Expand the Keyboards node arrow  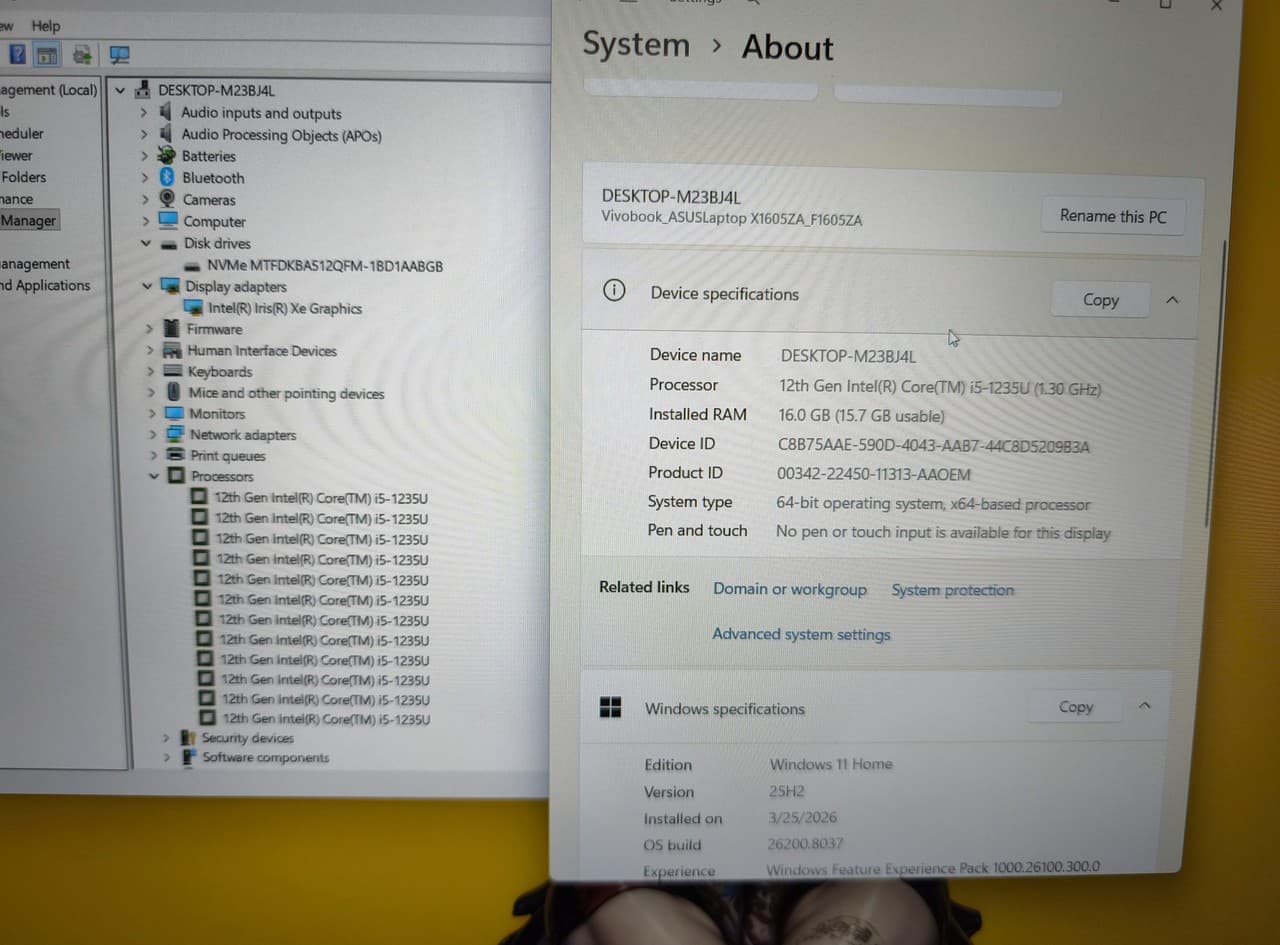point(150,371)
